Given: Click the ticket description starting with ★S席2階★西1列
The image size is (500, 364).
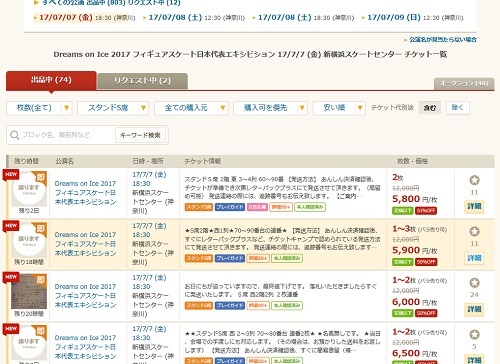Looking at the screenshot, I should click(x=283, y=239).
